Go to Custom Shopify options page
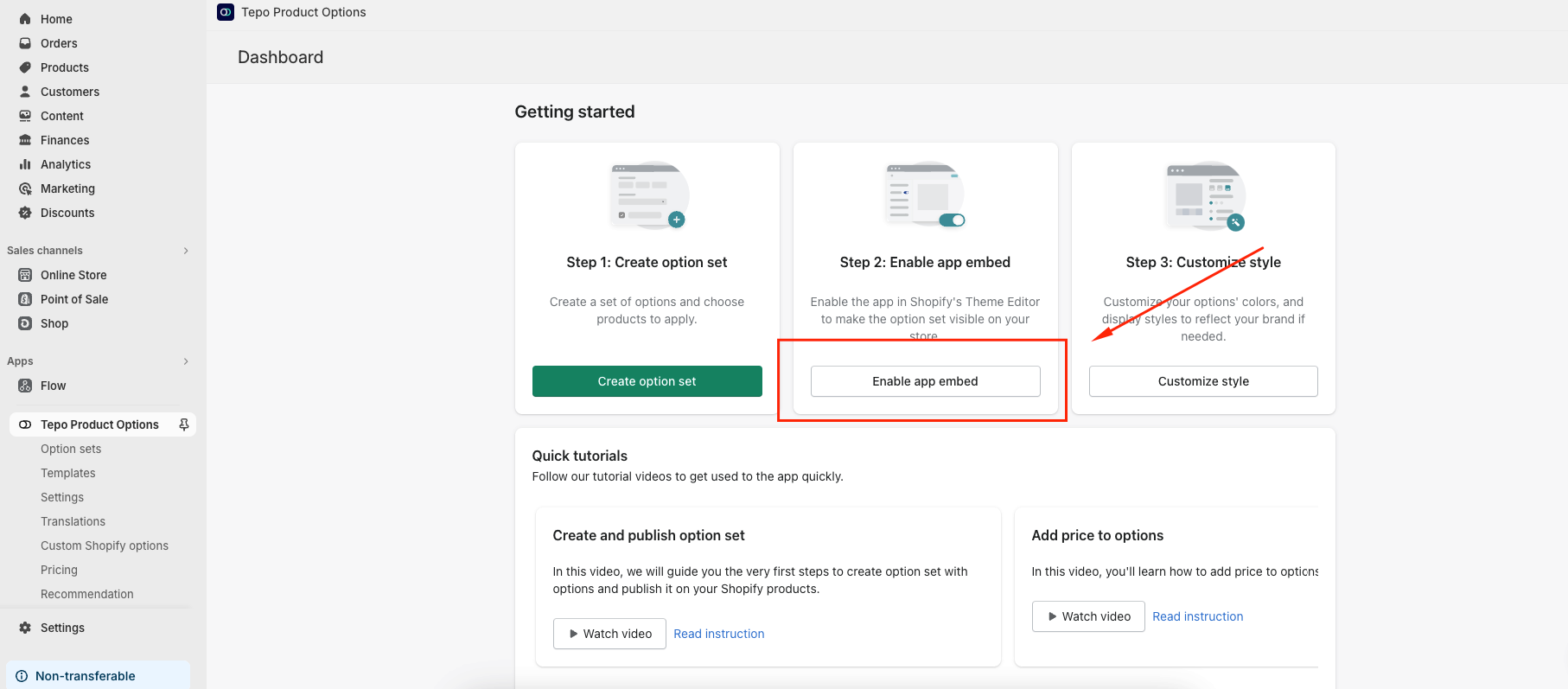The height and width of the screenshot is (689, 1568). (105, 545)
